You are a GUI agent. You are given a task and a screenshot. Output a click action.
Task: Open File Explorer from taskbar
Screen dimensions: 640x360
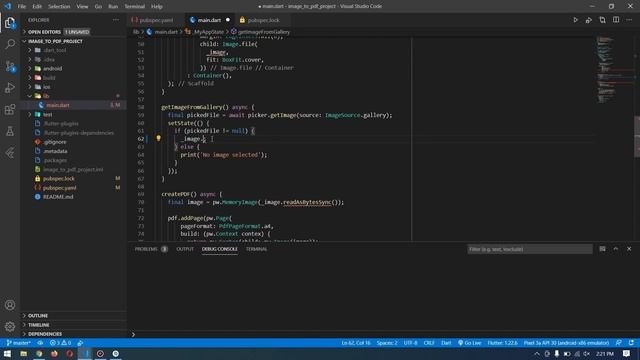(24, 353)
